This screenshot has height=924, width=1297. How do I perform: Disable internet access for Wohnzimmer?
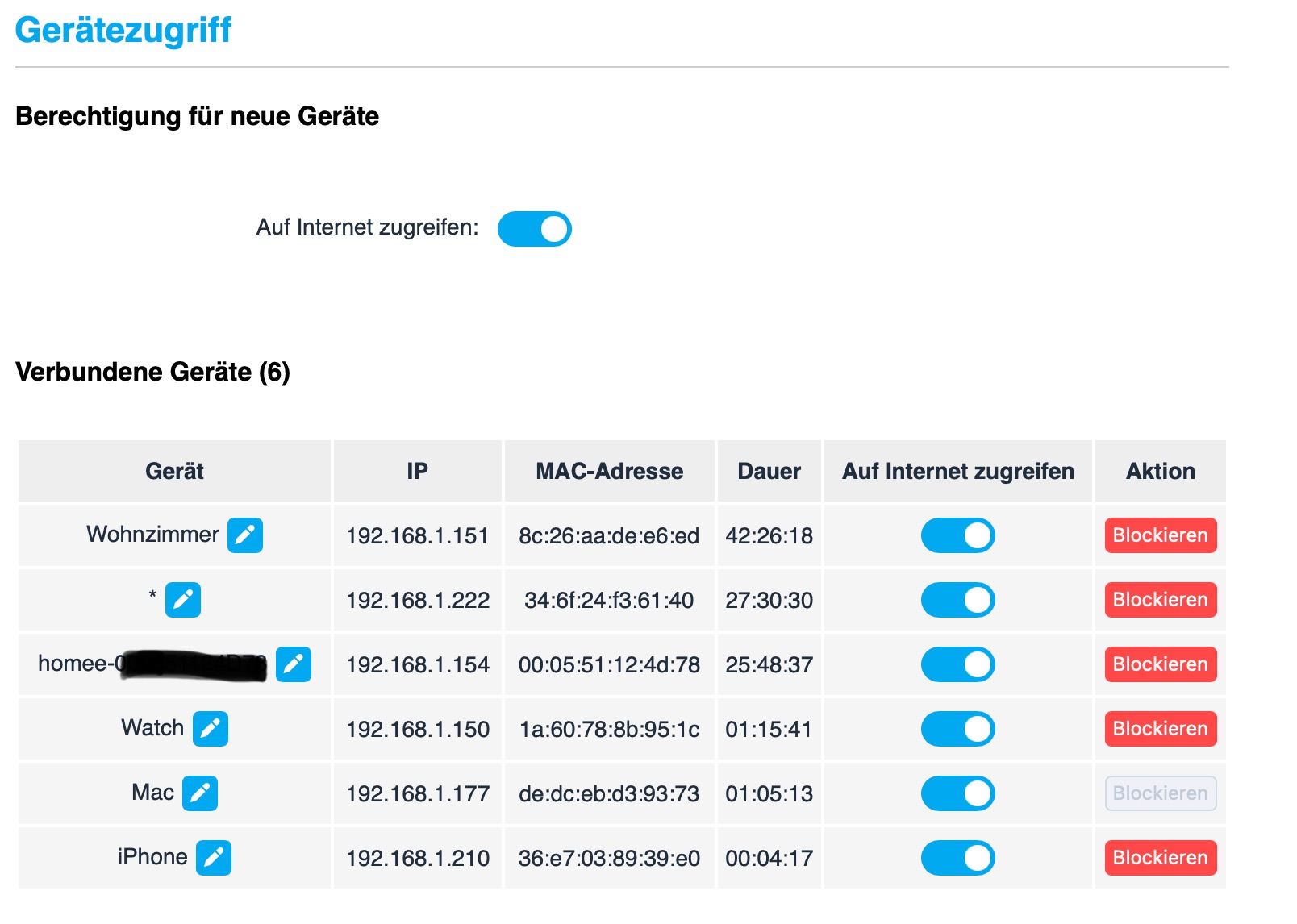coord(958,535)
